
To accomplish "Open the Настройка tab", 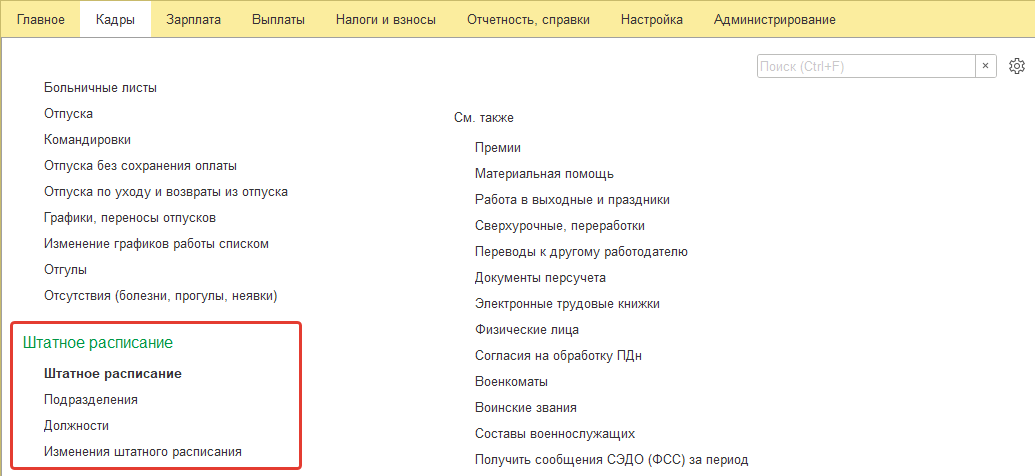I will click(x=651, y=20).
